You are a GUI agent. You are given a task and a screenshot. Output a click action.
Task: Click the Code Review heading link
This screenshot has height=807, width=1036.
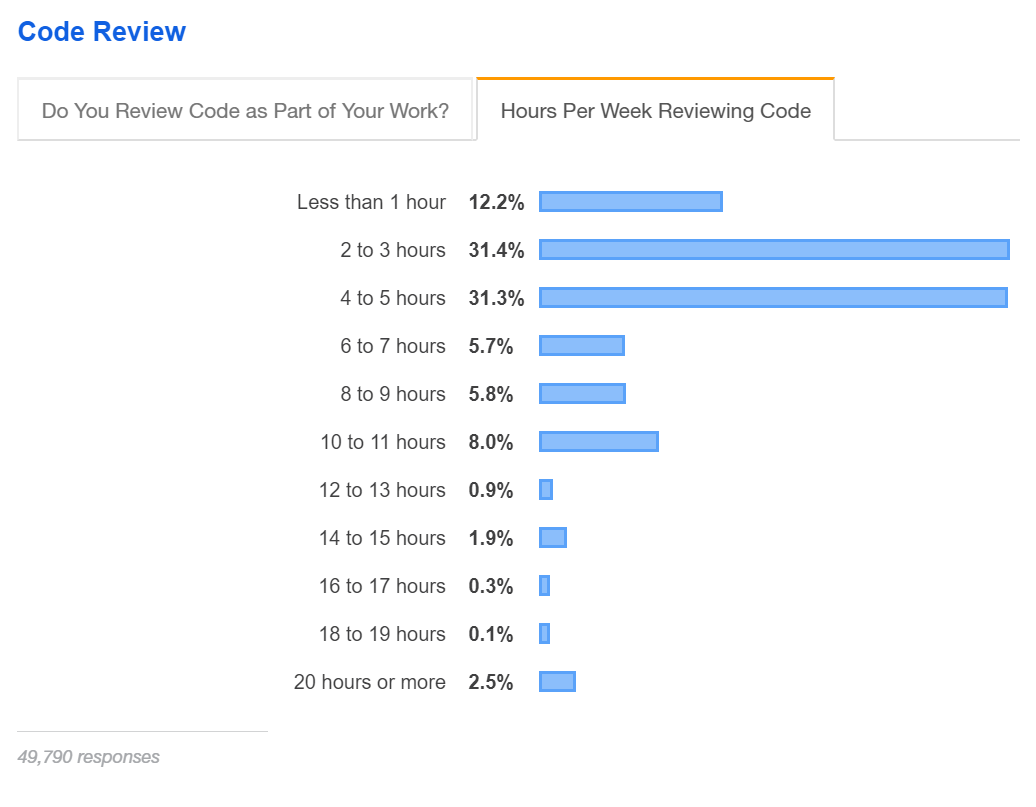click(102, 31)
